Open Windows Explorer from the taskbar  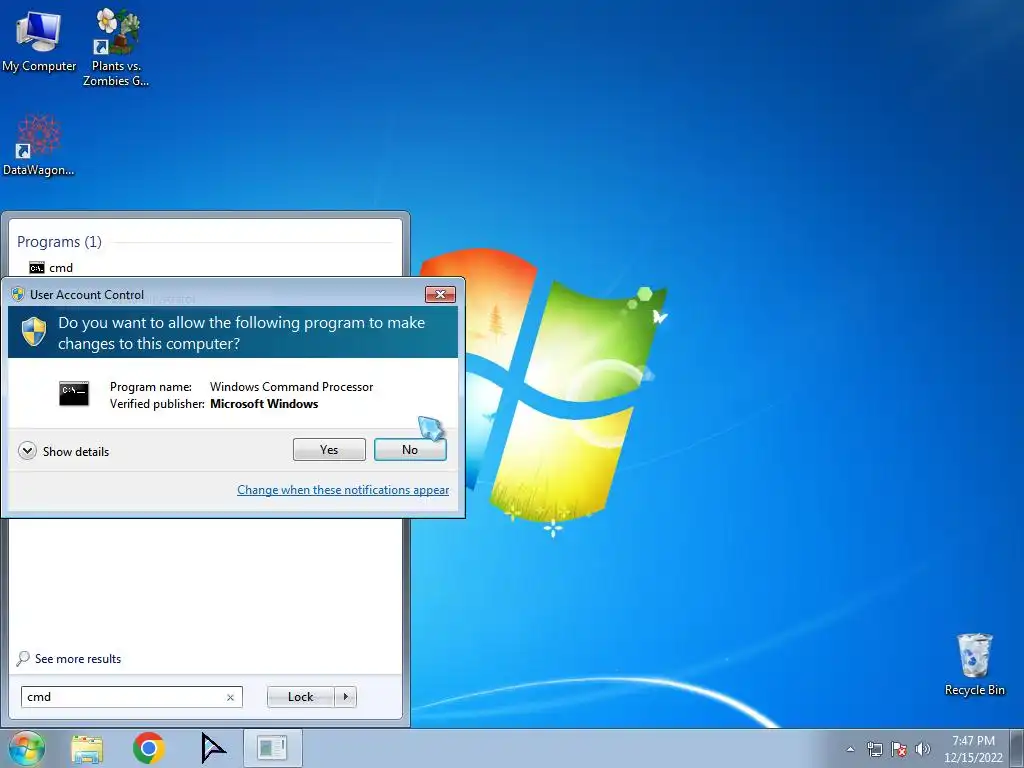coord(87,749)
